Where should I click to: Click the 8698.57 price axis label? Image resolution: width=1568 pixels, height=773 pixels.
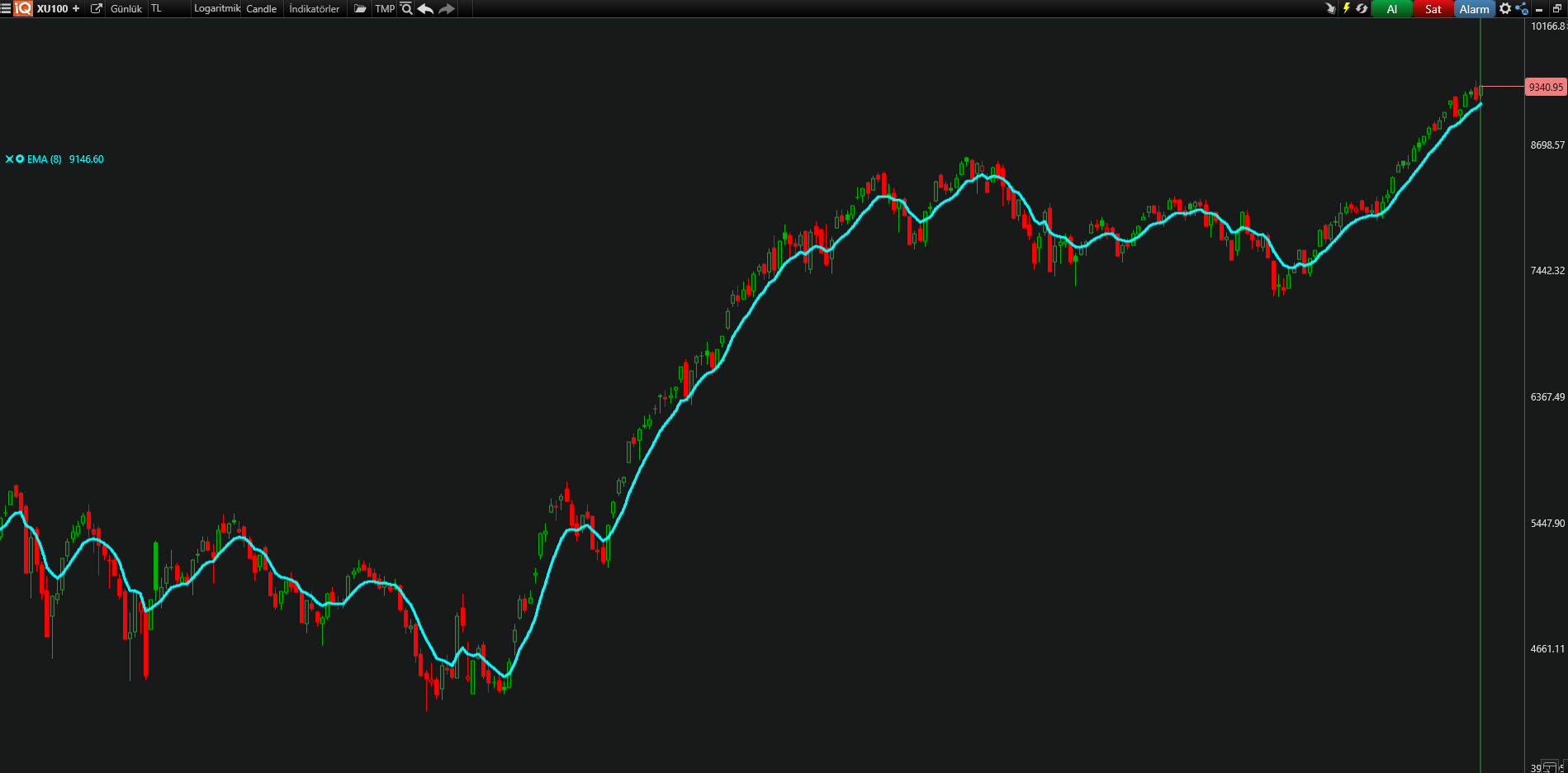[x=1547, y=145]
